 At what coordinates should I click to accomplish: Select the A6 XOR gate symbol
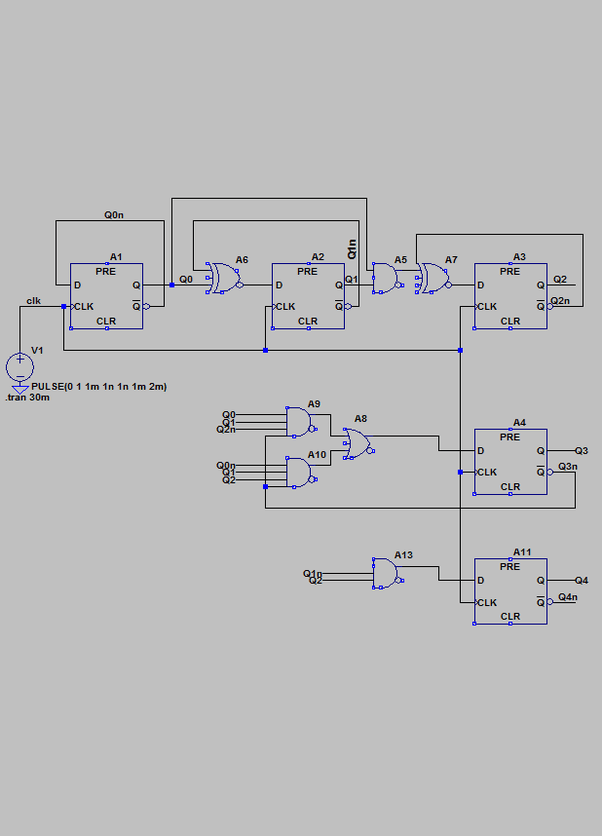(x=224, y=278)
